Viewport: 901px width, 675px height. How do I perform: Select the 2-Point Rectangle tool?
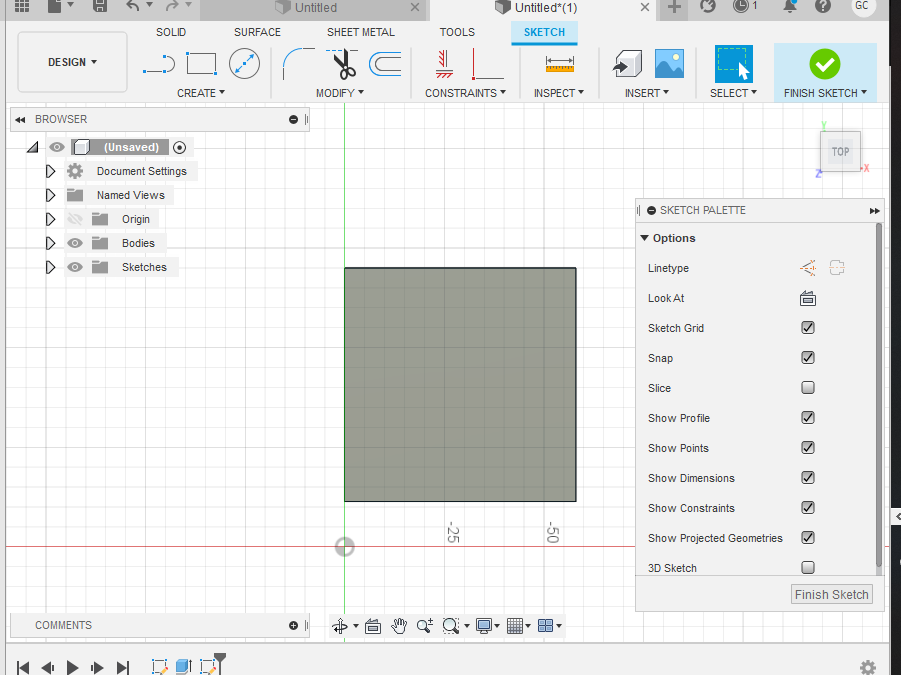tap(201, 64)
